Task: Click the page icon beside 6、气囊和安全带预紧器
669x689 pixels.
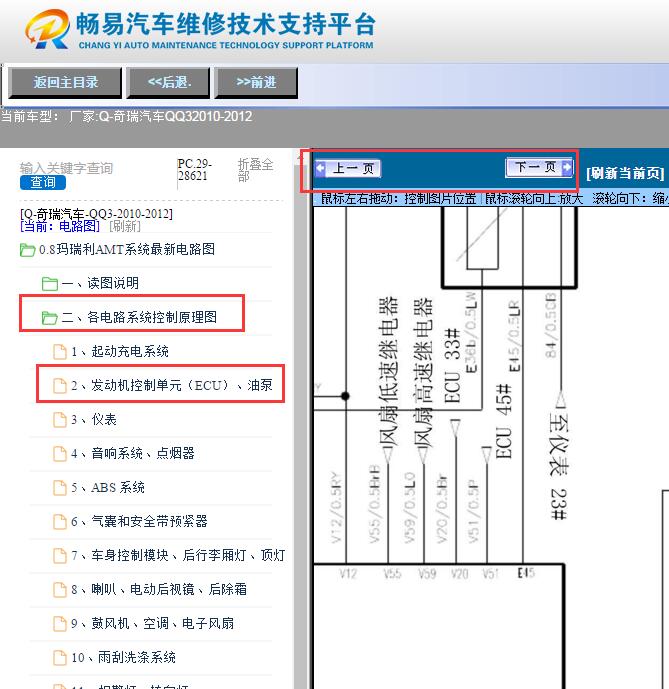Action: tap(60, 522)
